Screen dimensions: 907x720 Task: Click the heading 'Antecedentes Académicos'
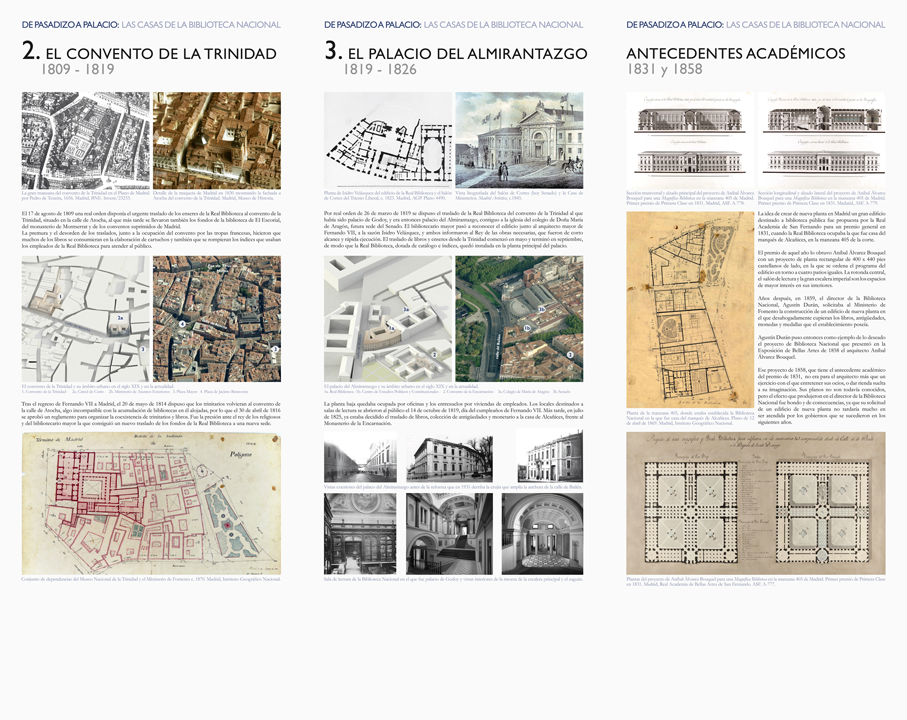point(735,53)
